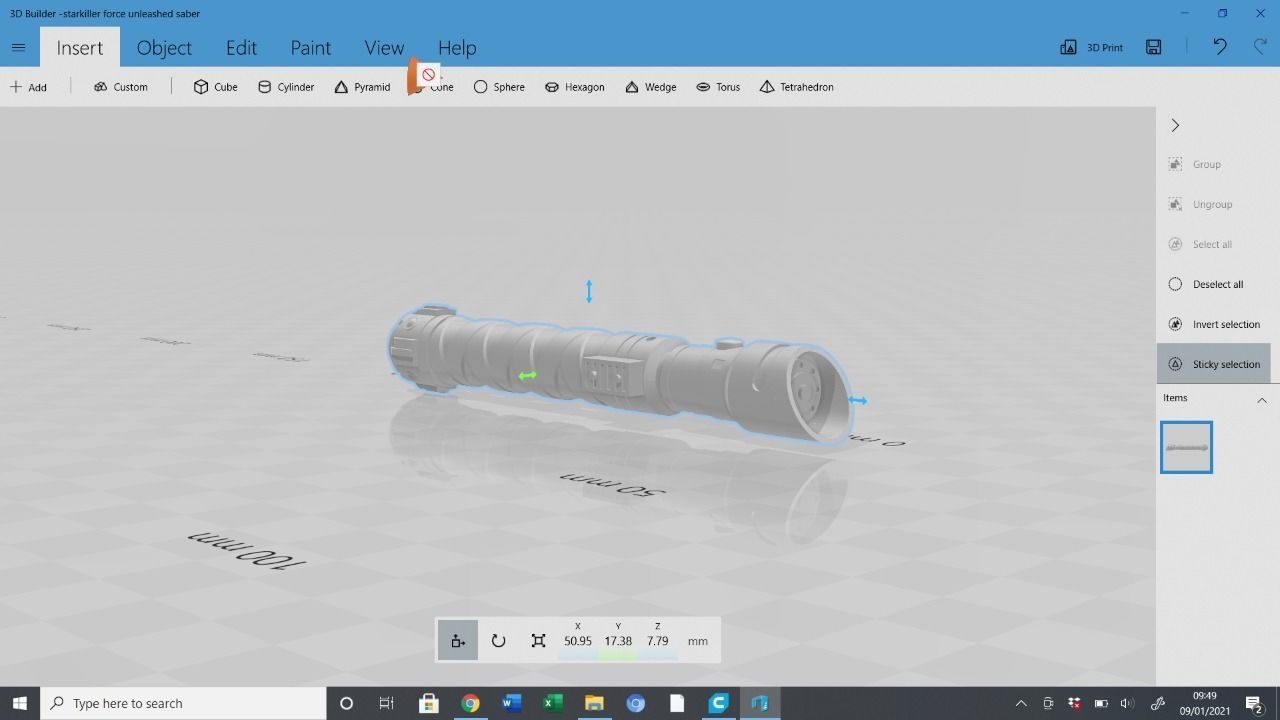This screenshot has height=720, width=1280.
Task: Open File Explorer from the taskbar
Action: [x=594, y=703]
